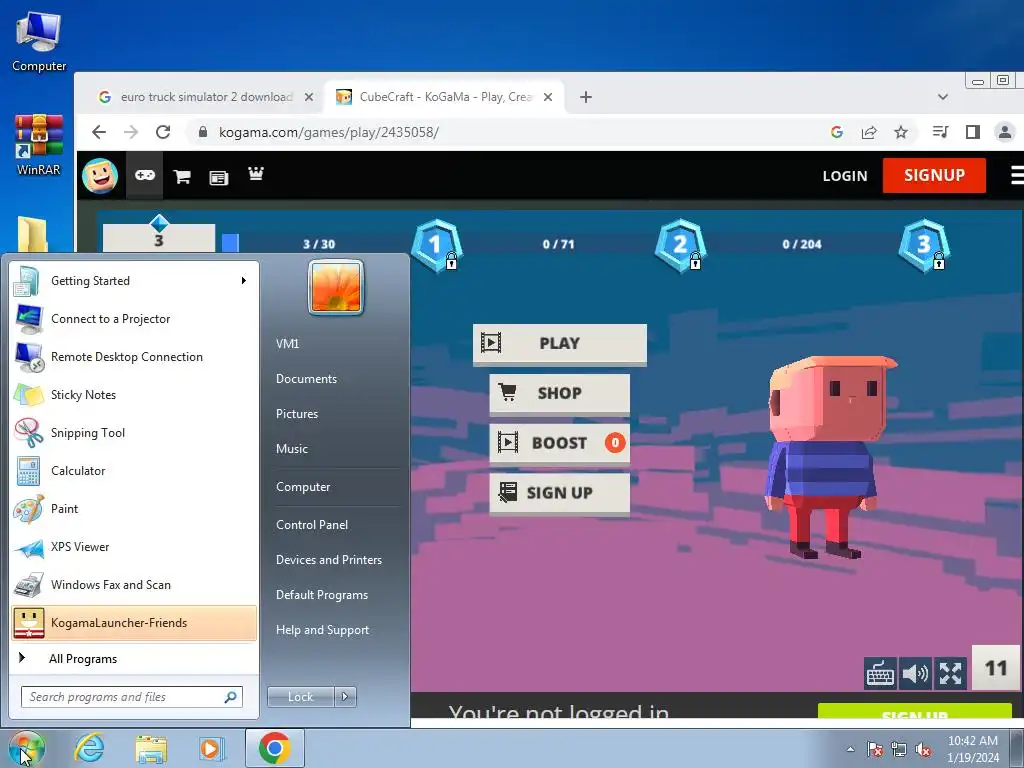The width and height of the screenshot is (1024, 768).
Task: Click the Google icon in address bar
Action: tap(837, 133)
